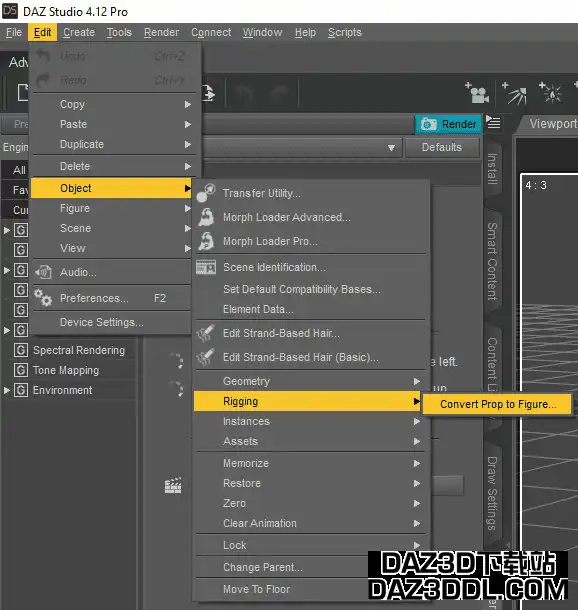Viewport: 578px width, 610px height.
Task: Open the Scene submenu
Action: coord(111,228)
